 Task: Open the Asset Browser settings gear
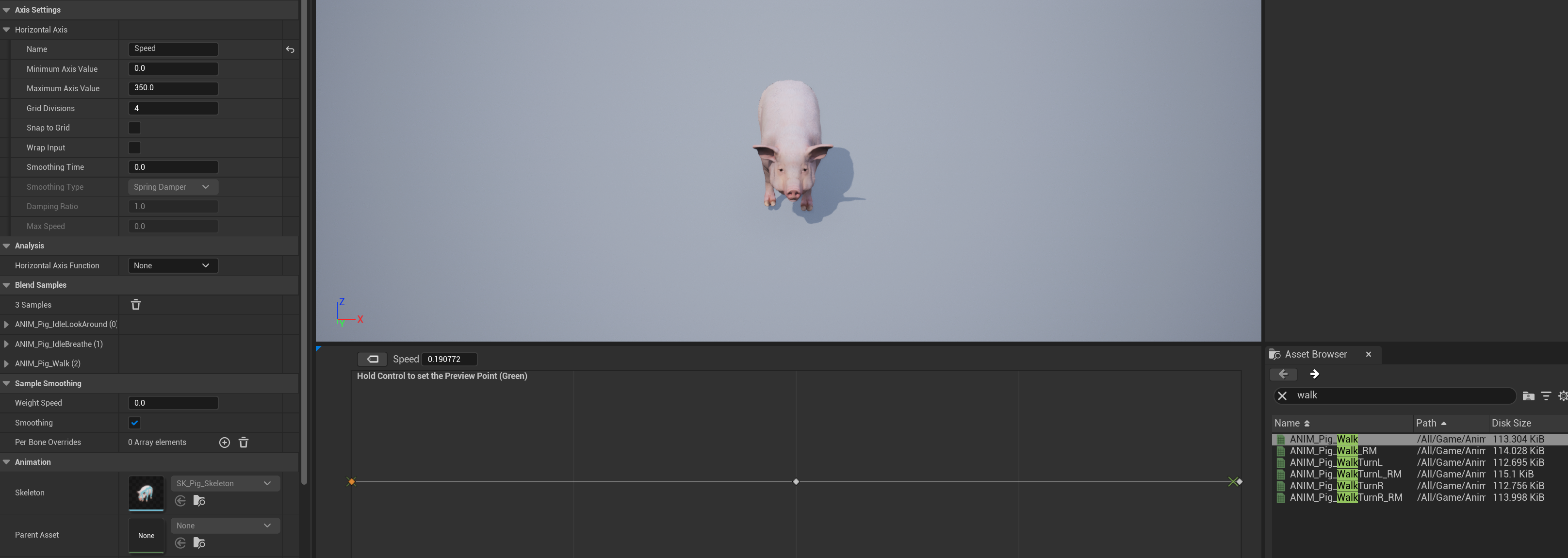[1563, 395]
